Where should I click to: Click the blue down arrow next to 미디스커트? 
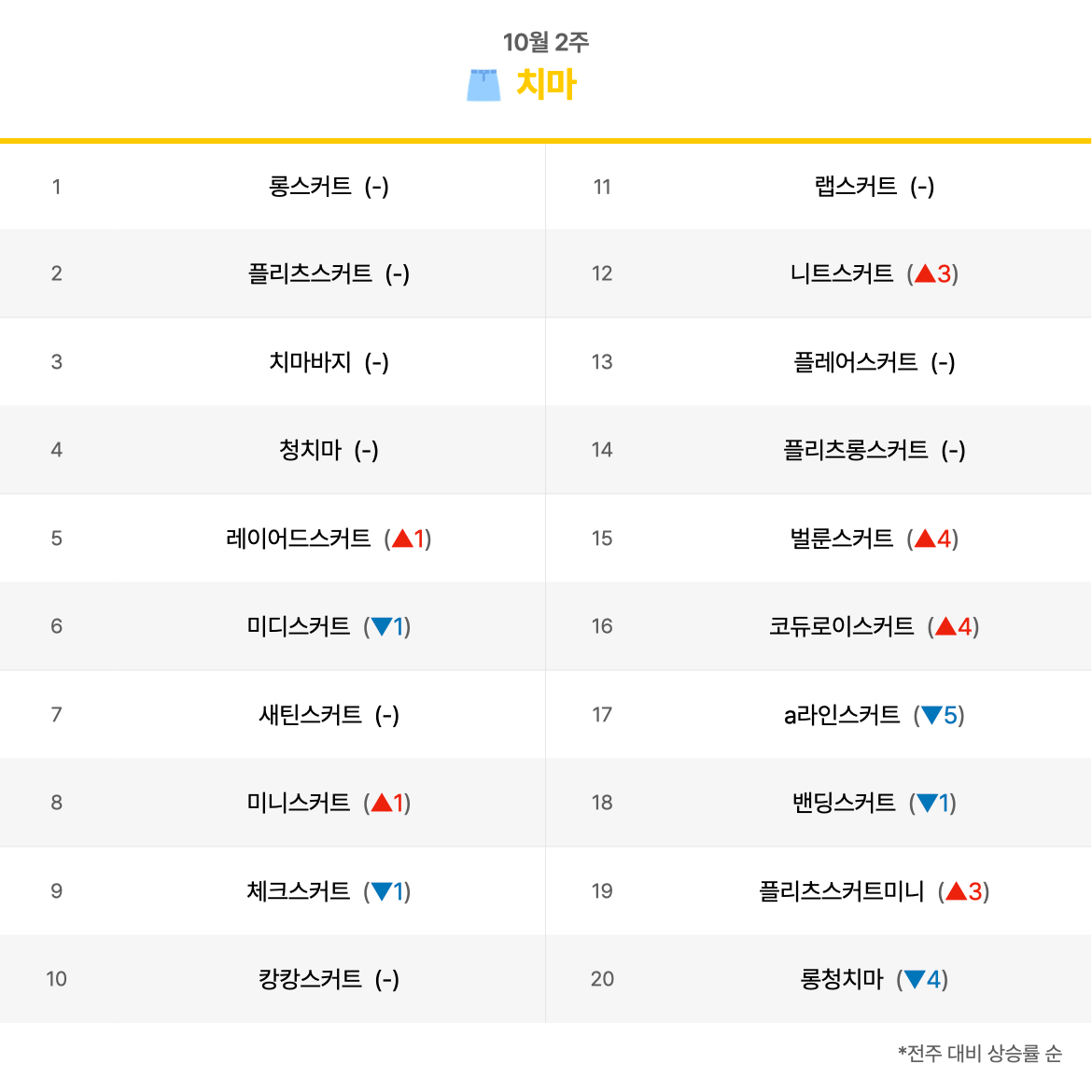coord(381,627)
